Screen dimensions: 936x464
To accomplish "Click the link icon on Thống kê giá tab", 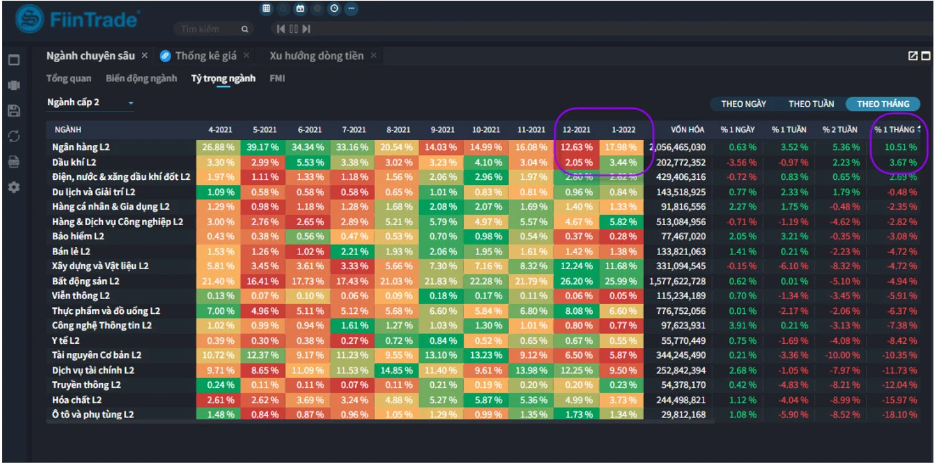I will point(165,56).
